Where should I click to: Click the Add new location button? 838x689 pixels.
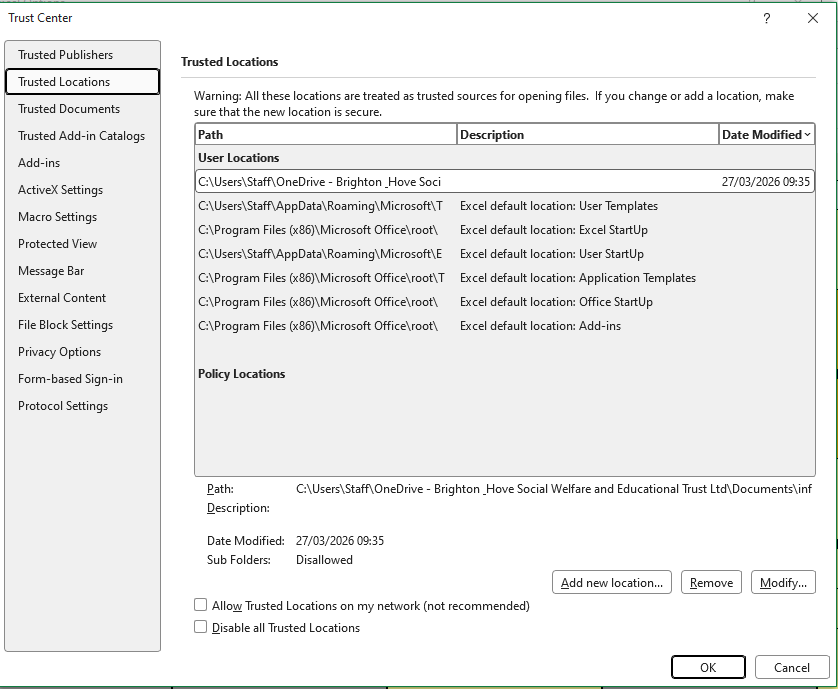(612, 583)
